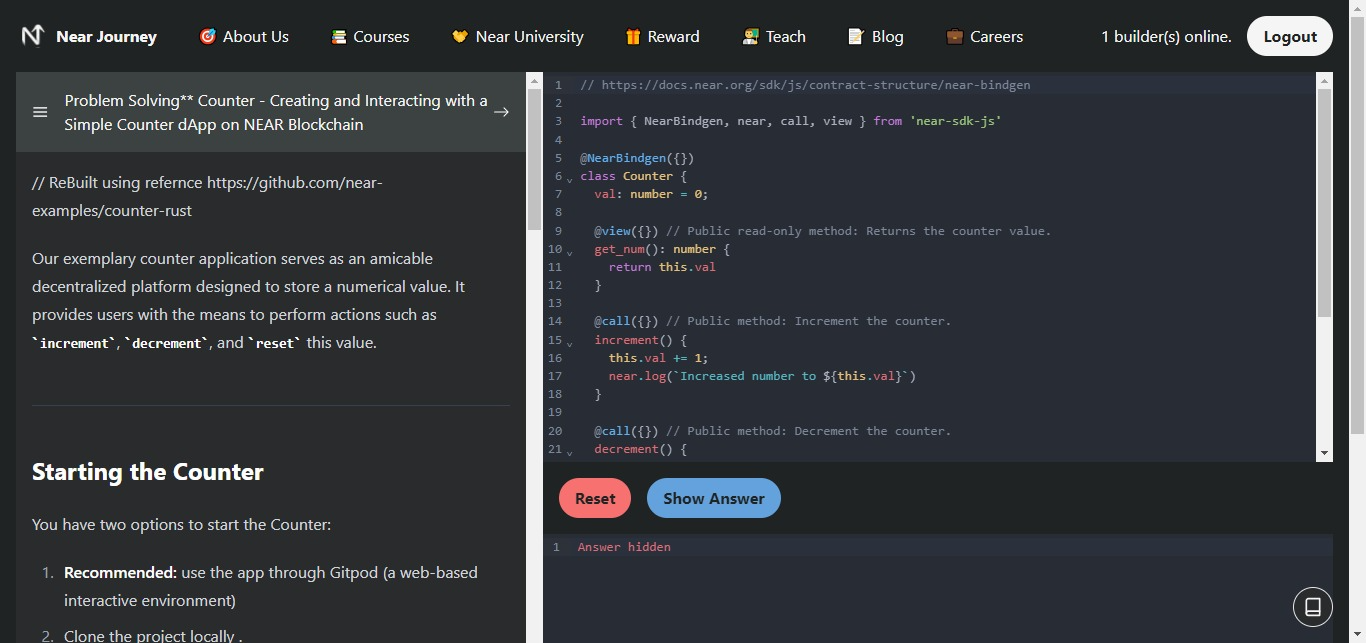Click the code editor scroll up arrow
1366x643 pixels.
click(x=1325, y=80)
